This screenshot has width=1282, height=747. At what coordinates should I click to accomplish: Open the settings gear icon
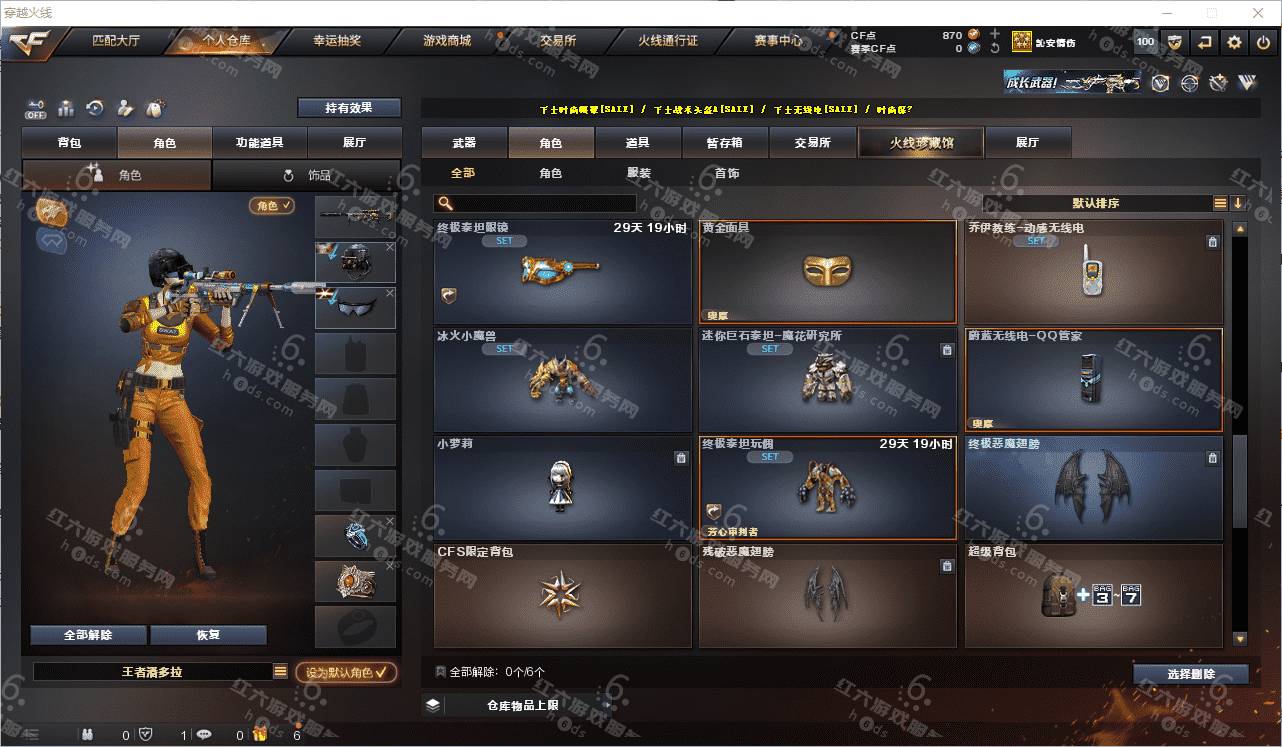1234,42
